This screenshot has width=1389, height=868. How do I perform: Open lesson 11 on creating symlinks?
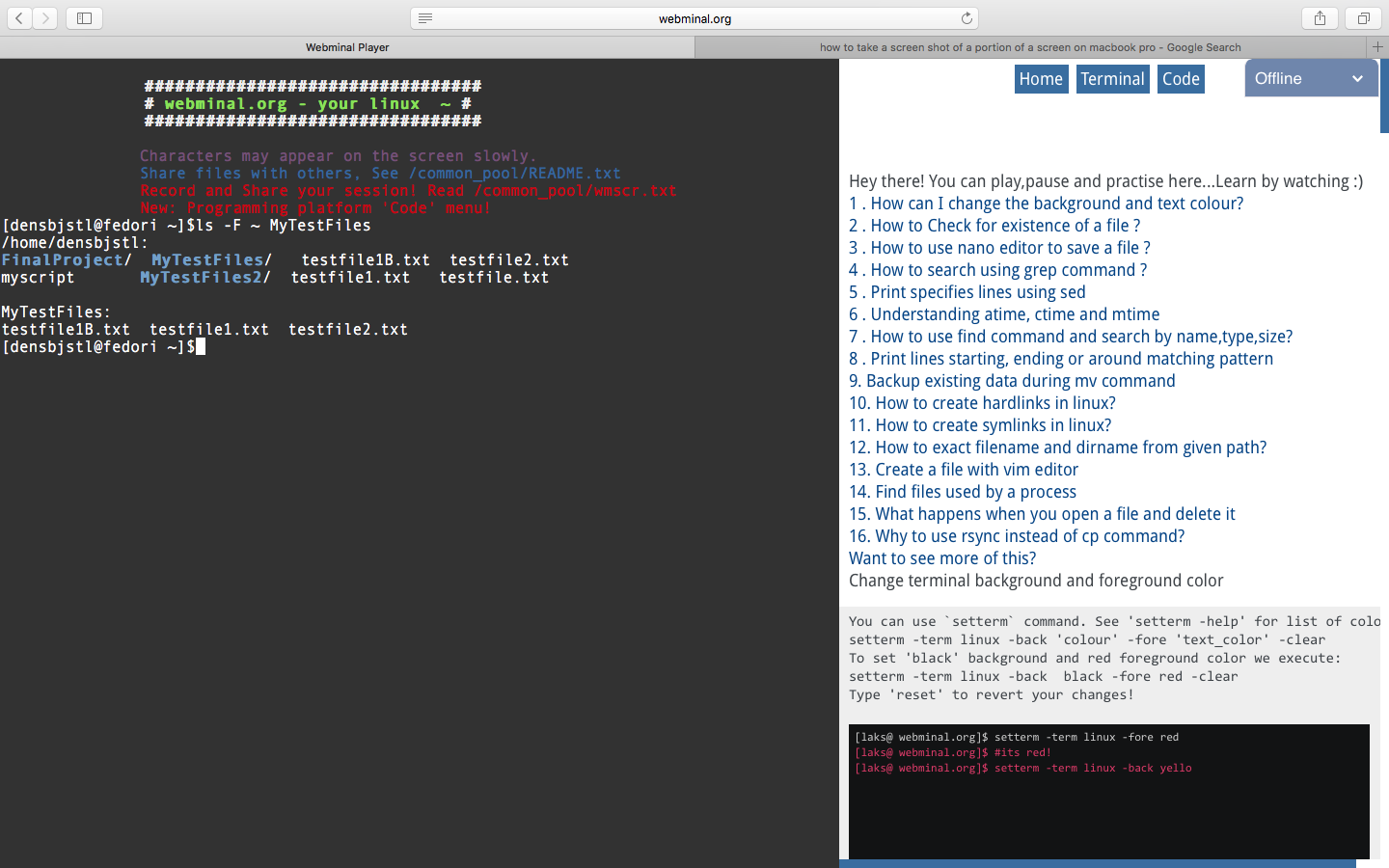pyautogui.click(x=980, y=425)
